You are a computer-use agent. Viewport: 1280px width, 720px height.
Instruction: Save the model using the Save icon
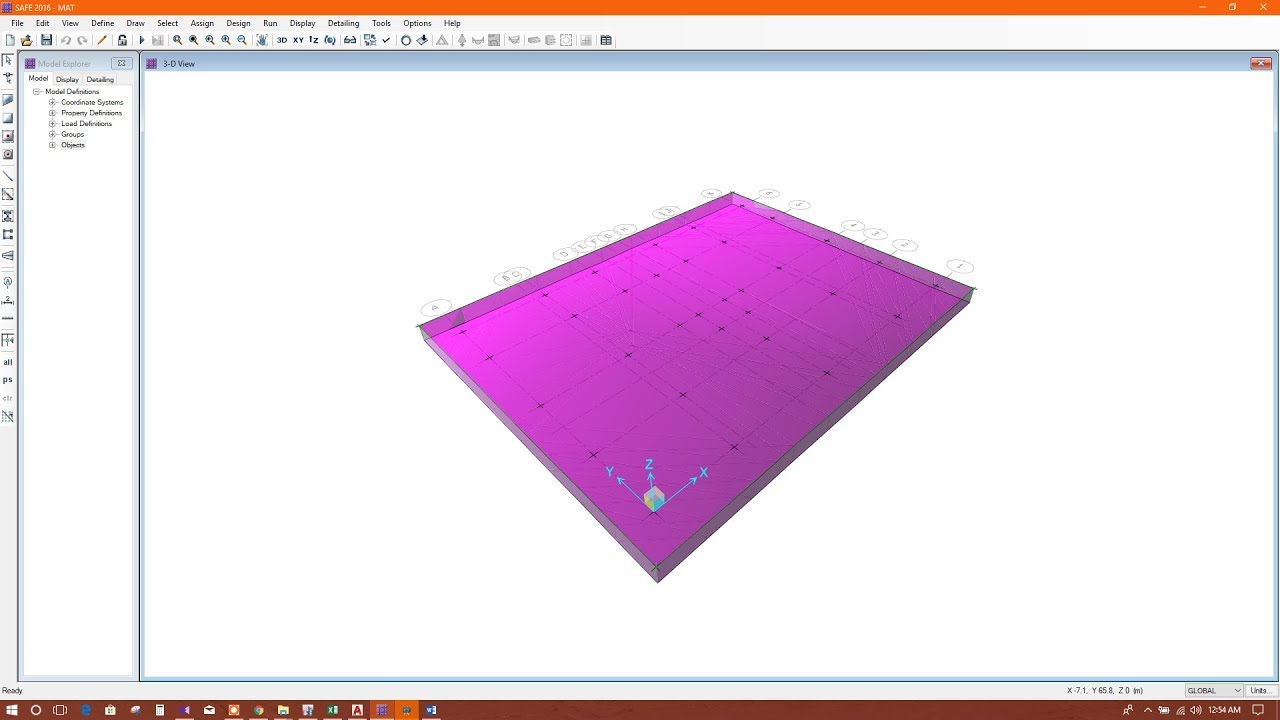pyautogui.click(x=46, y=40)
